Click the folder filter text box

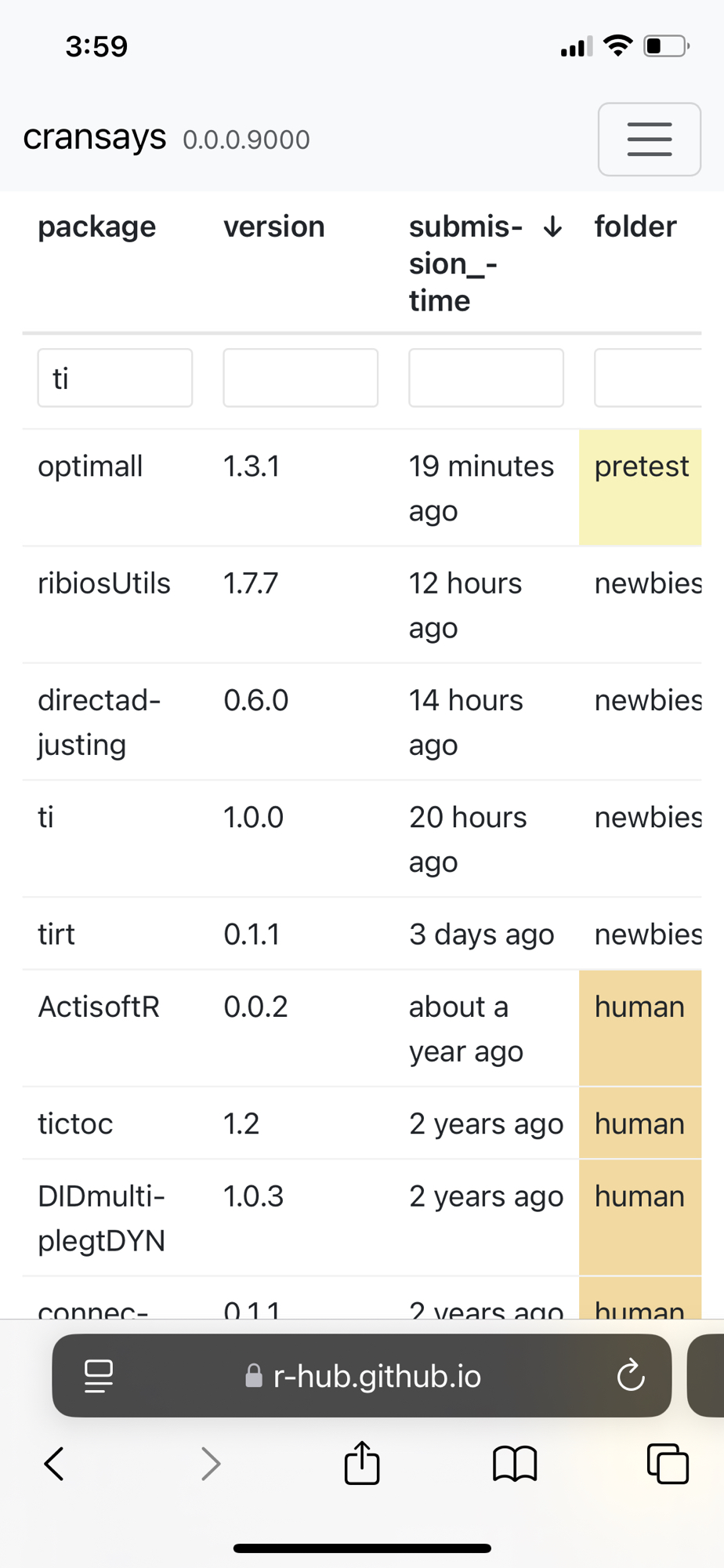647,378
